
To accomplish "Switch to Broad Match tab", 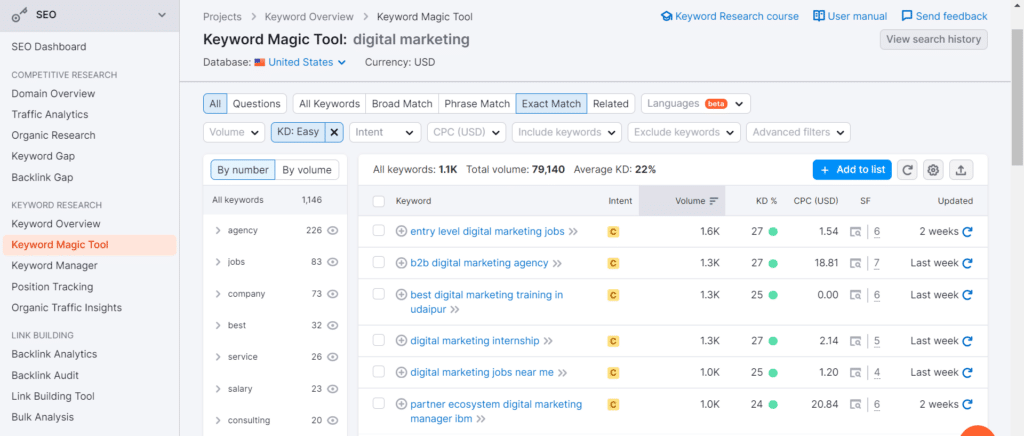I will click(402, 104).
